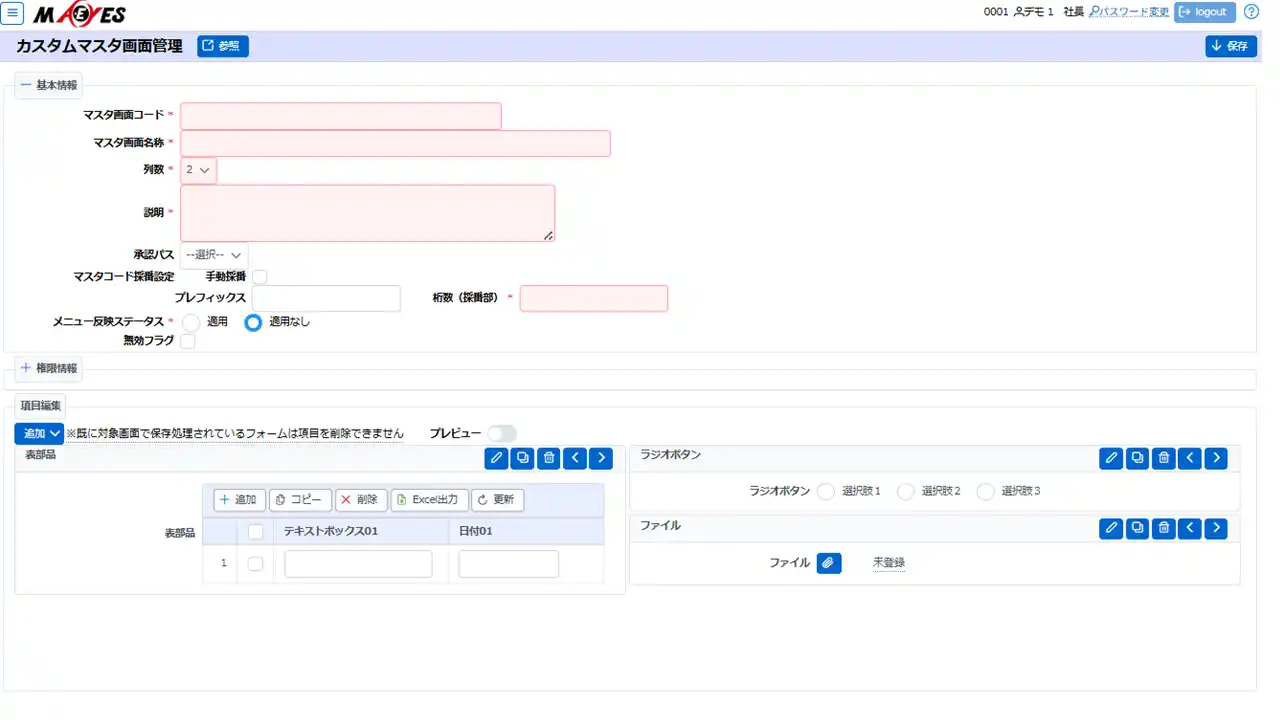Viewport: 1280px width, 720px height.
Task: Open the hamburger menu icon
Action: (x=13, y=13)
